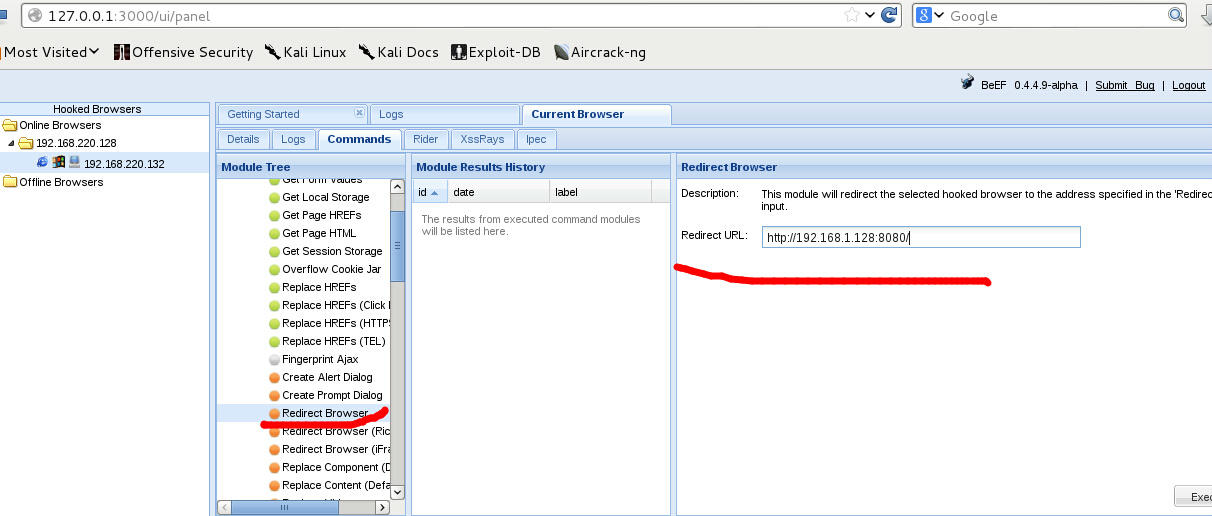1212x516 pixels.
Task: Click the Logout link
Action: [1188, 85]
